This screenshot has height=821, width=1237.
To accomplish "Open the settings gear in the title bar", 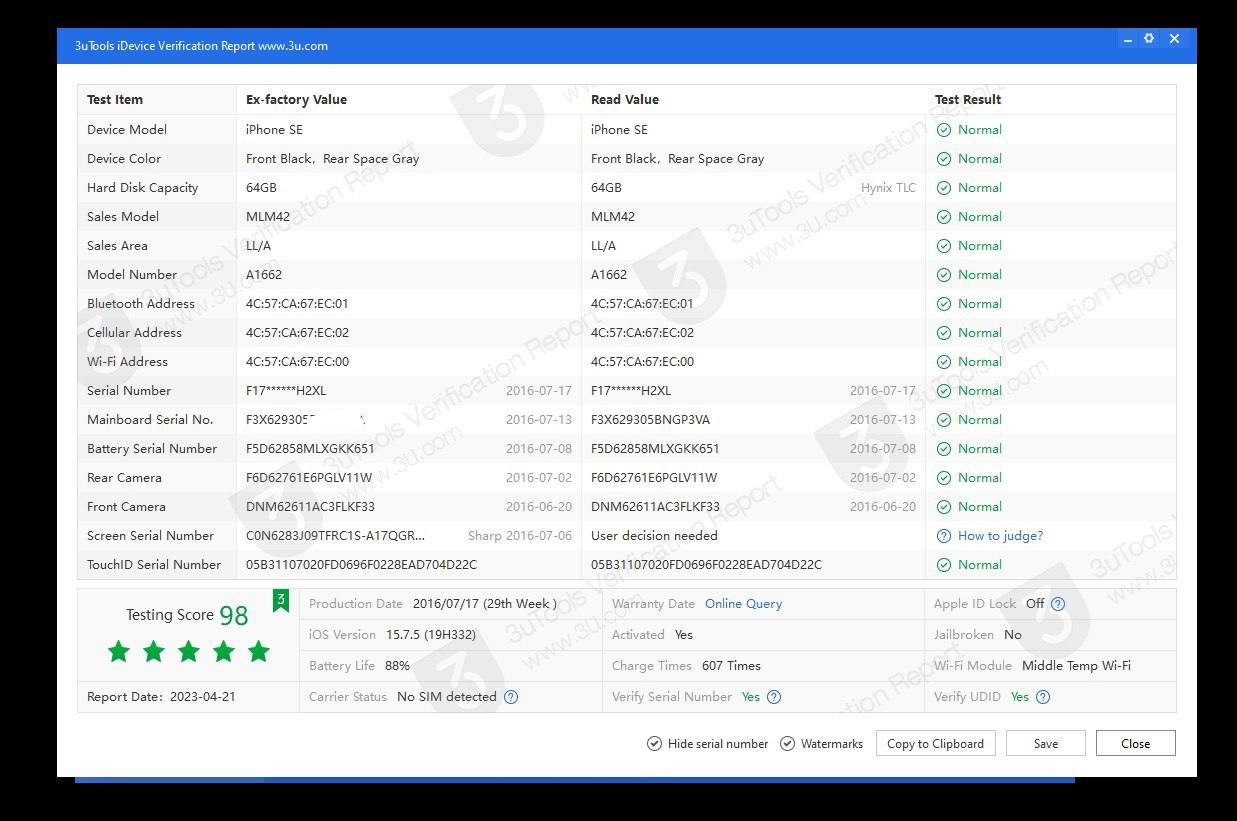I will (x=1149, y=39).
